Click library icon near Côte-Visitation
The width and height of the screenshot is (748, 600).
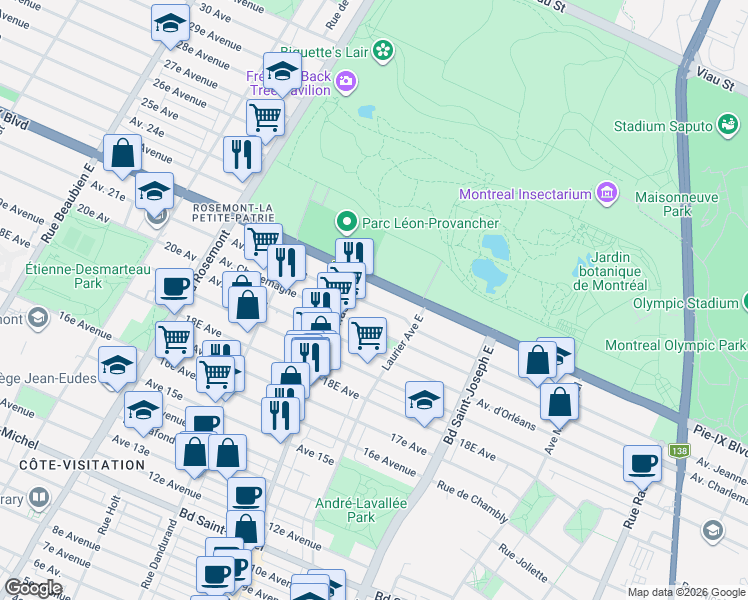(39, 498)
